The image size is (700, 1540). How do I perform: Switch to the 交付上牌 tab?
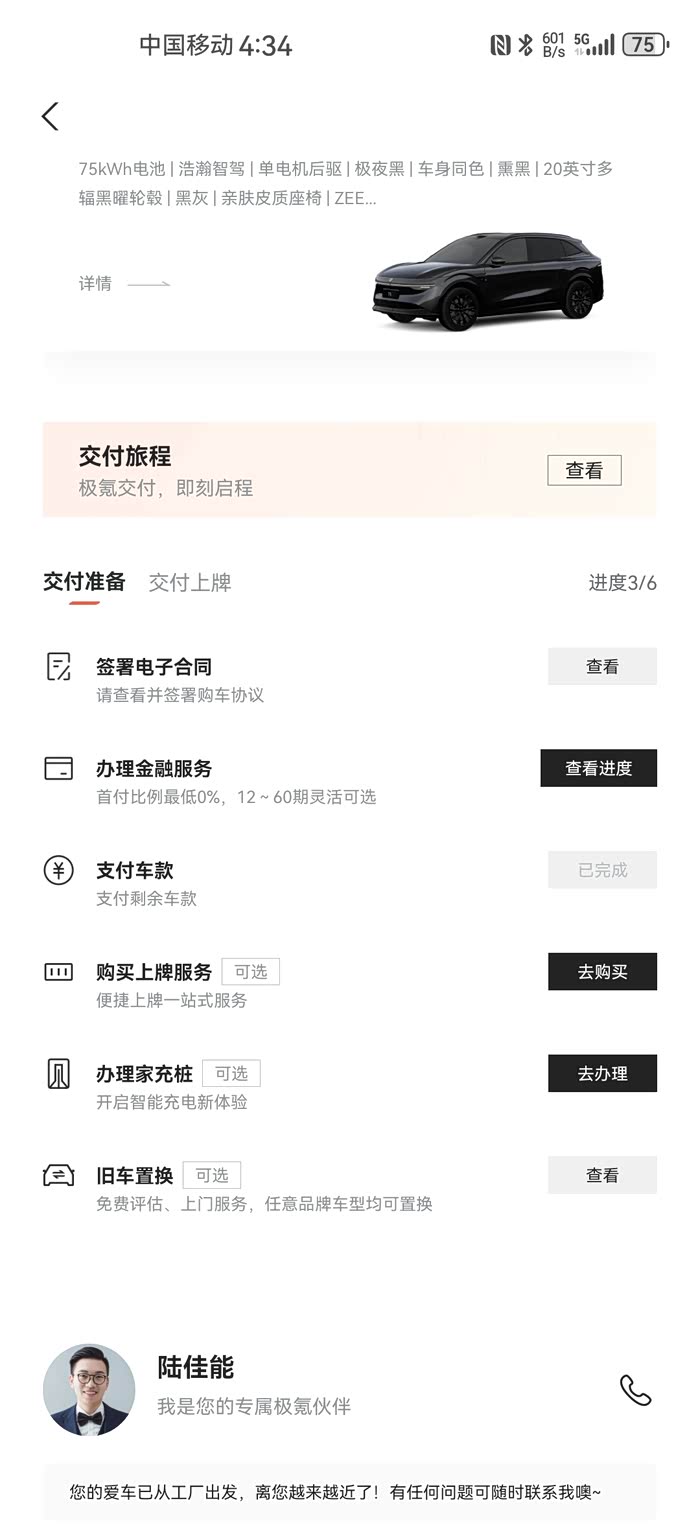(190, 583)
